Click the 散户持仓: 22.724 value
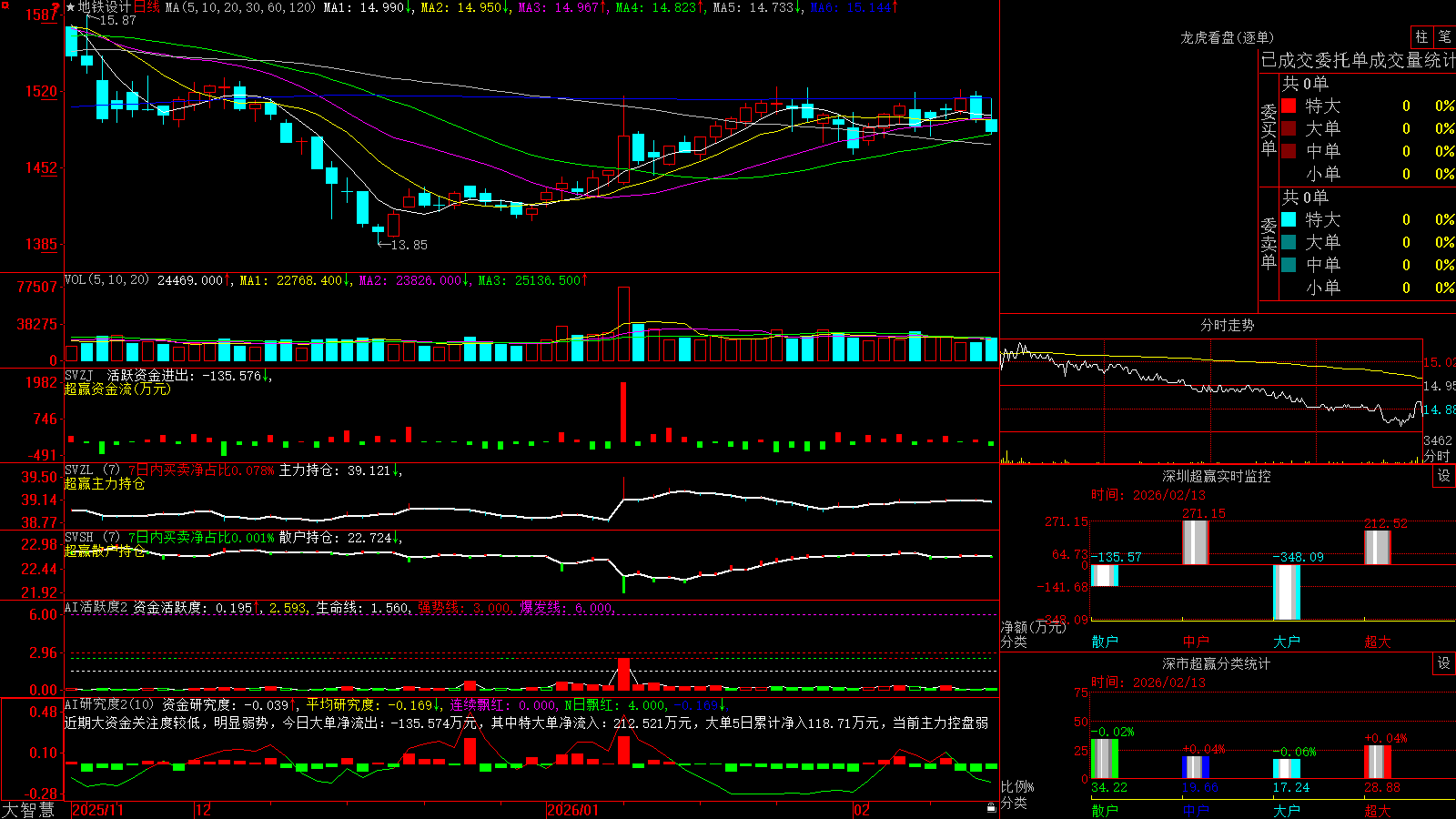This screenshot has height=819, width=1456. (340, 538)
